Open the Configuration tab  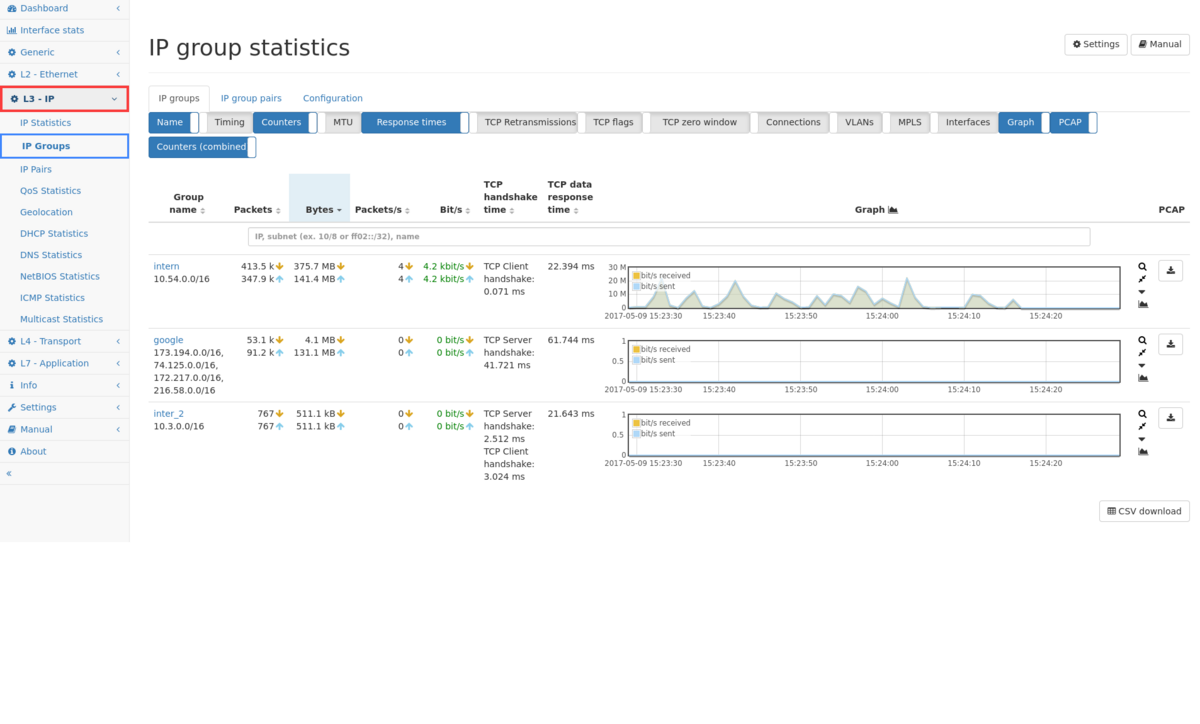[332, 98]
